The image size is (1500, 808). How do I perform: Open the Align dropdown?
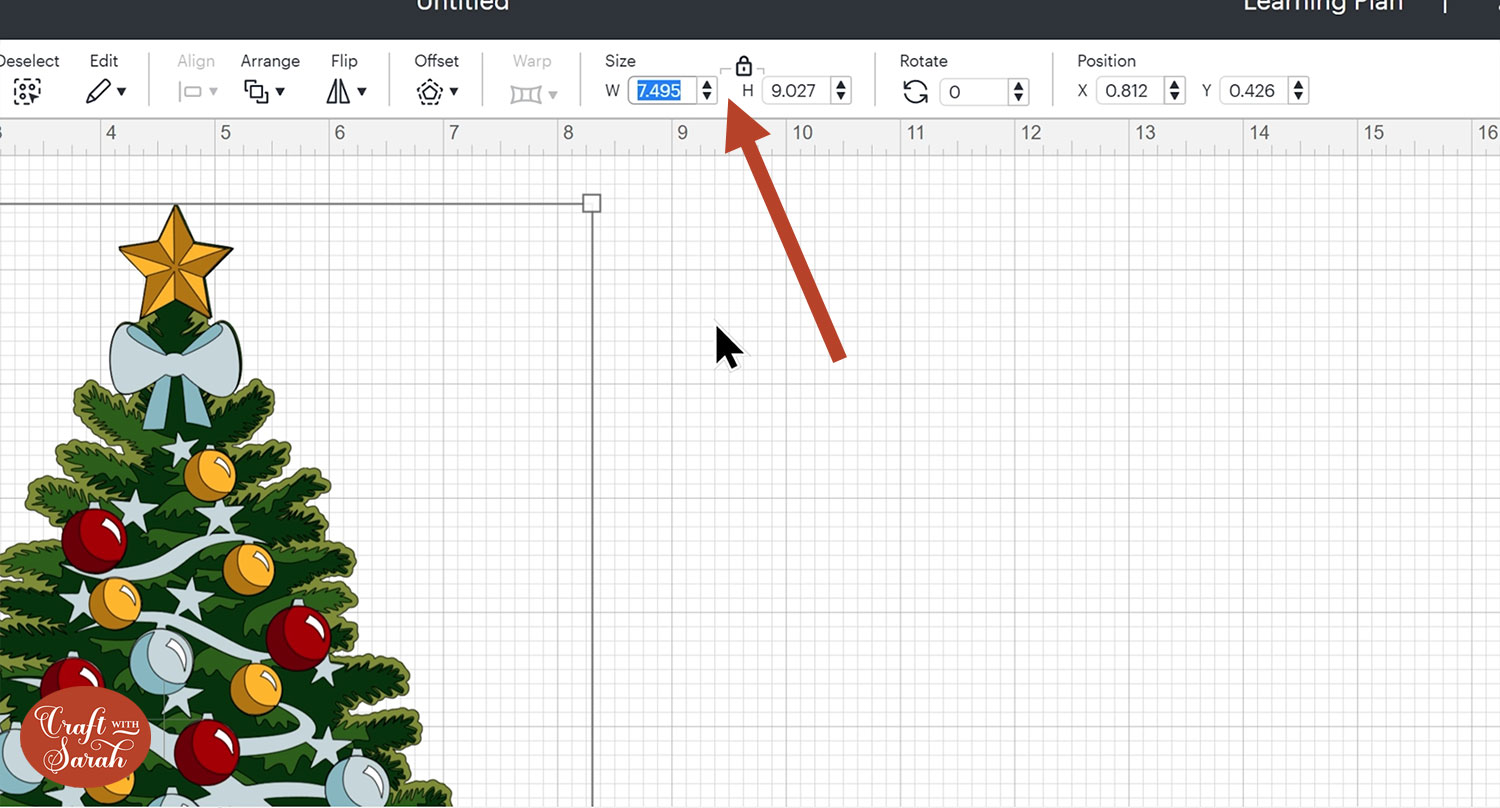197,92
